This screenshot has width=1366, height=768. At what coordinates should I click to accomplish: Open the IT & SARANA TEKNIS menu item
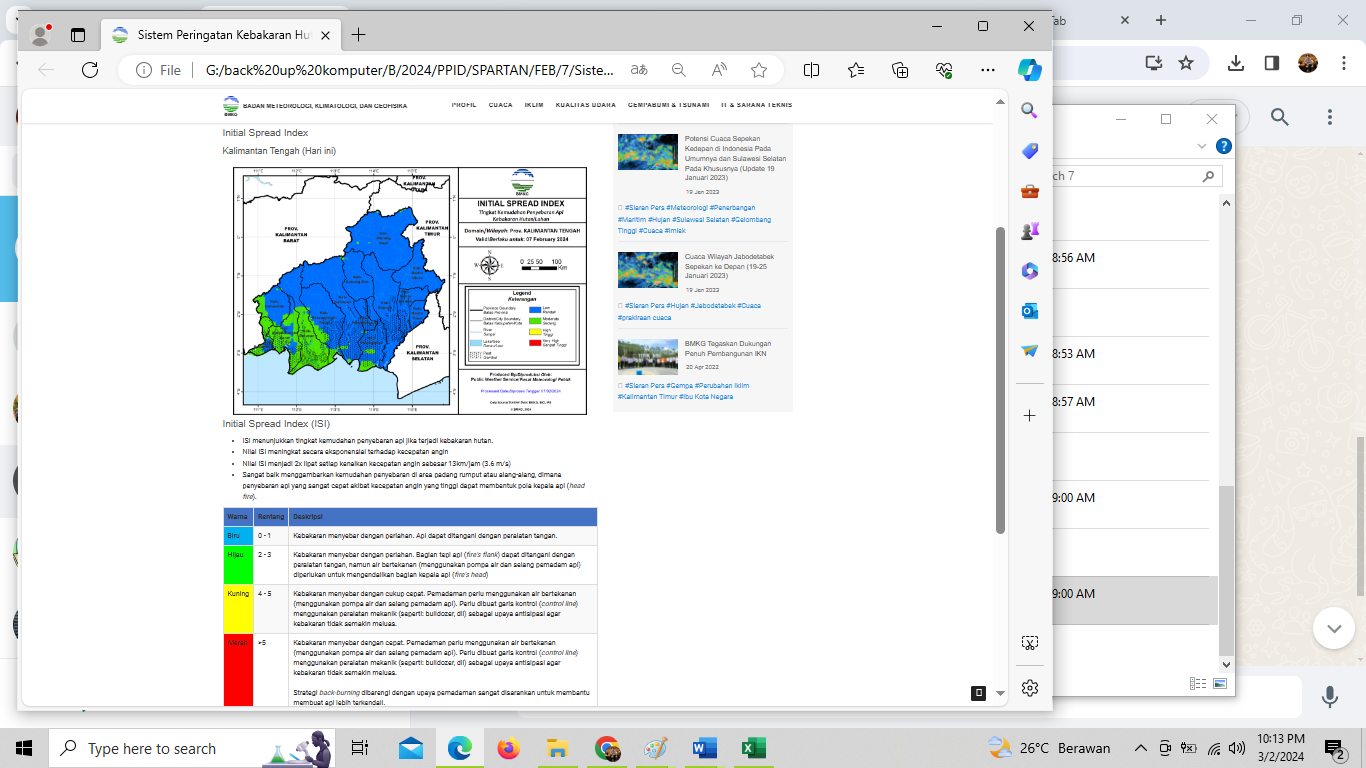coord(756,104)
